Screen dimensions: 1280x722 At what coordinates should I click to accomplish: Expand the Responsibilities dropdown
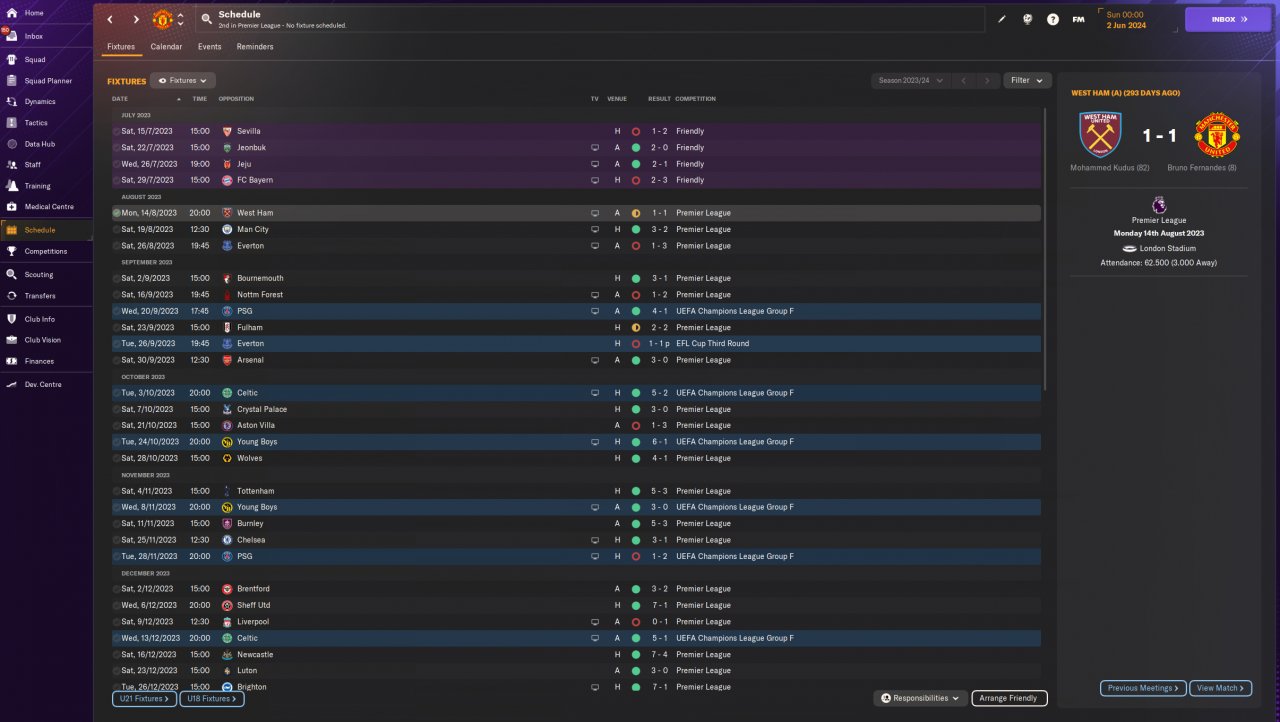click(x=920, y=698)
